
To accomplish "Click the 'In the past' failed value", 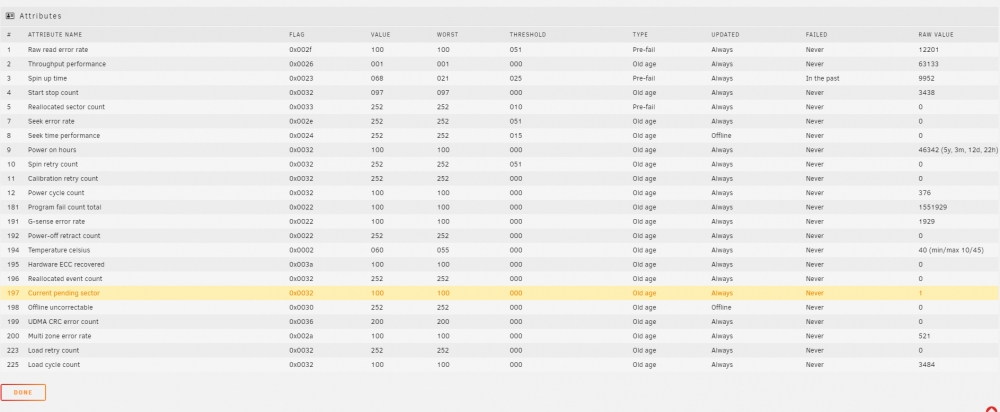I will tap(823, 78).
